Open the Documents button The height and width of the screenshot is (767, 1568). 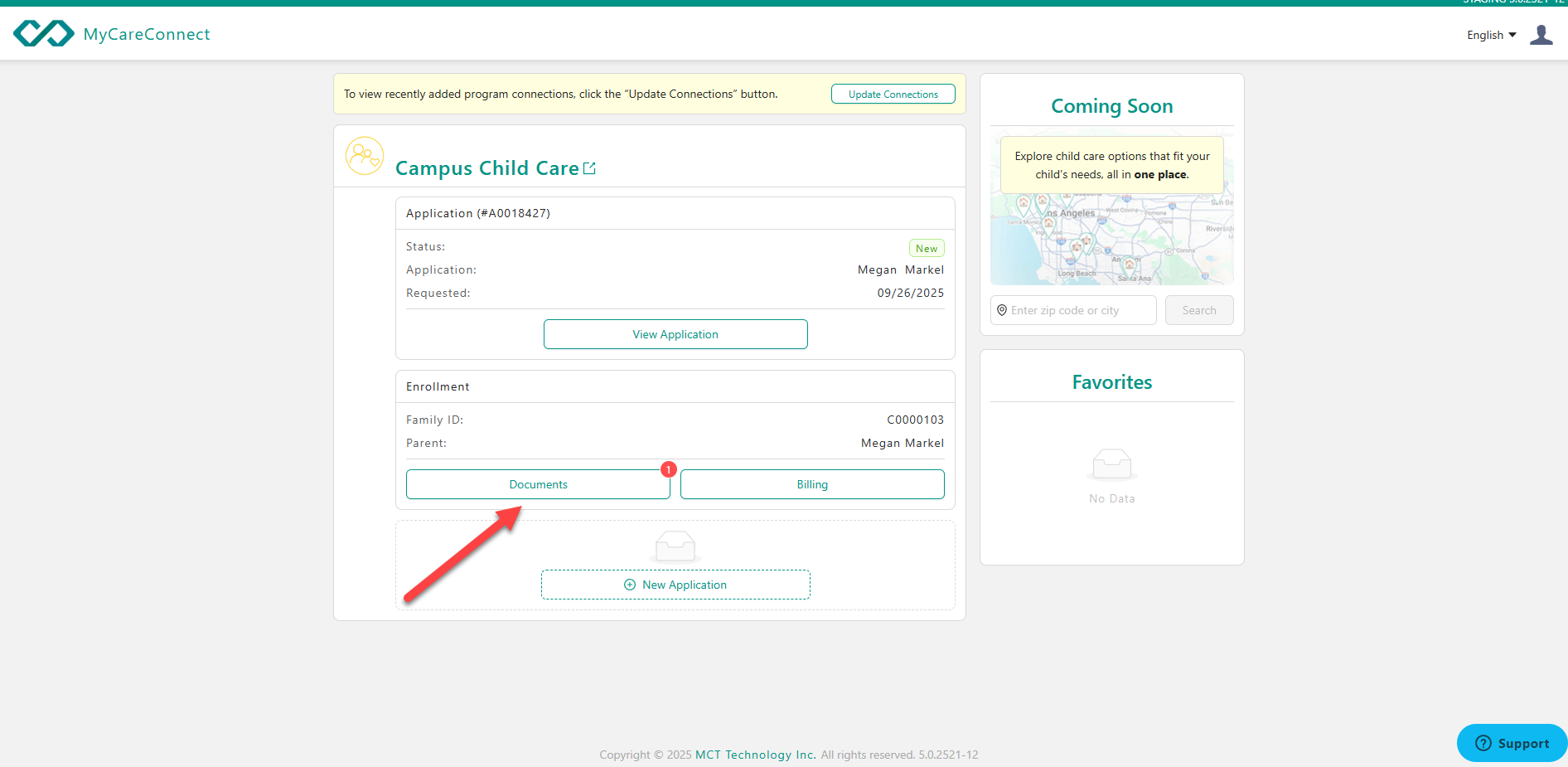pos(538,484)
